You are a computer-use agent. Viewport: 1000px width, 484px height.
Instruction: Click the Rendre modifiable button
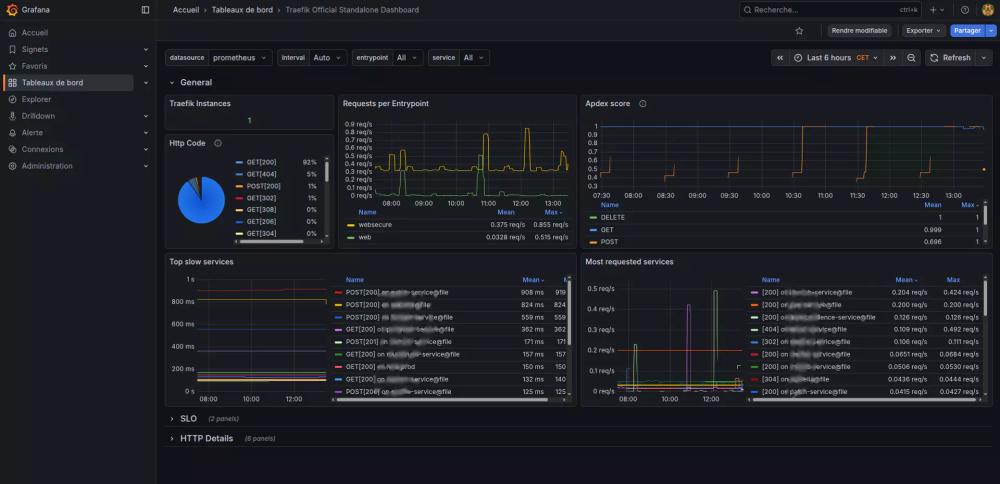tap(859, 31)
